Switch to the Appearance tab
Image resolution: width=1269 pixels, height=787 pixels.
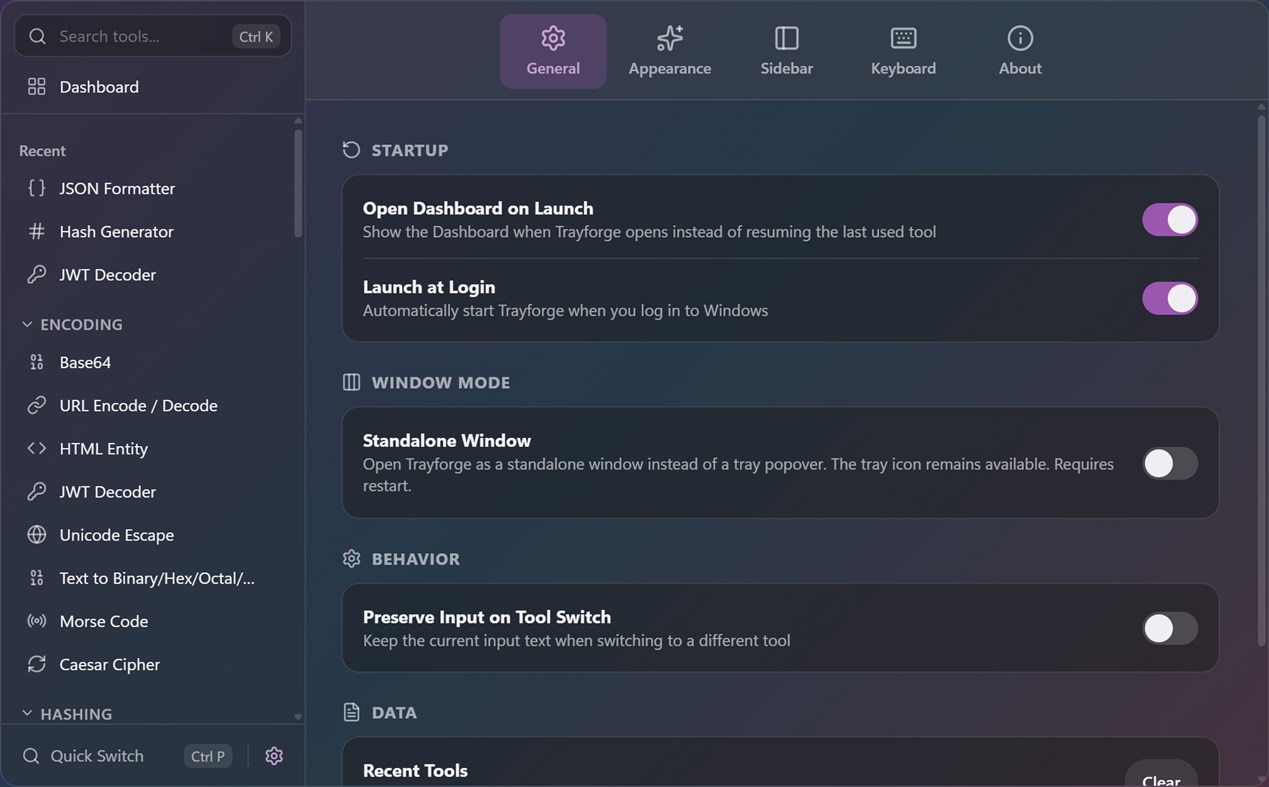coord(670,52)
